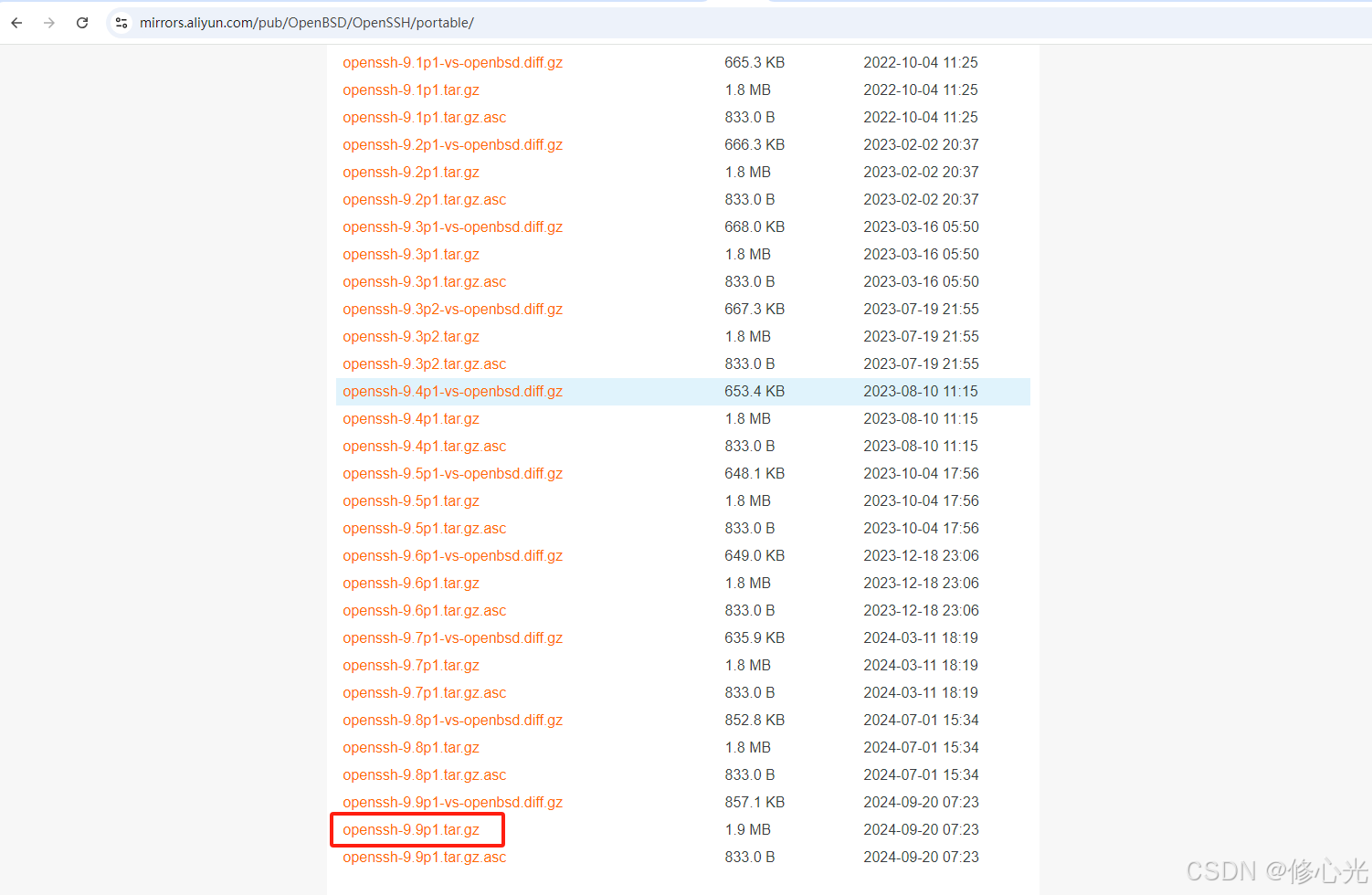Open openssh-9.5p1.tar.gz.asc link
The width and height of the screenshot is (1372, 895).
point(424,528)
